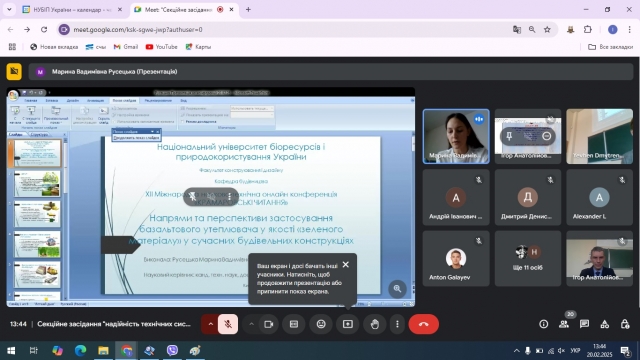Click unpin icon on presentation overlay

192,197
